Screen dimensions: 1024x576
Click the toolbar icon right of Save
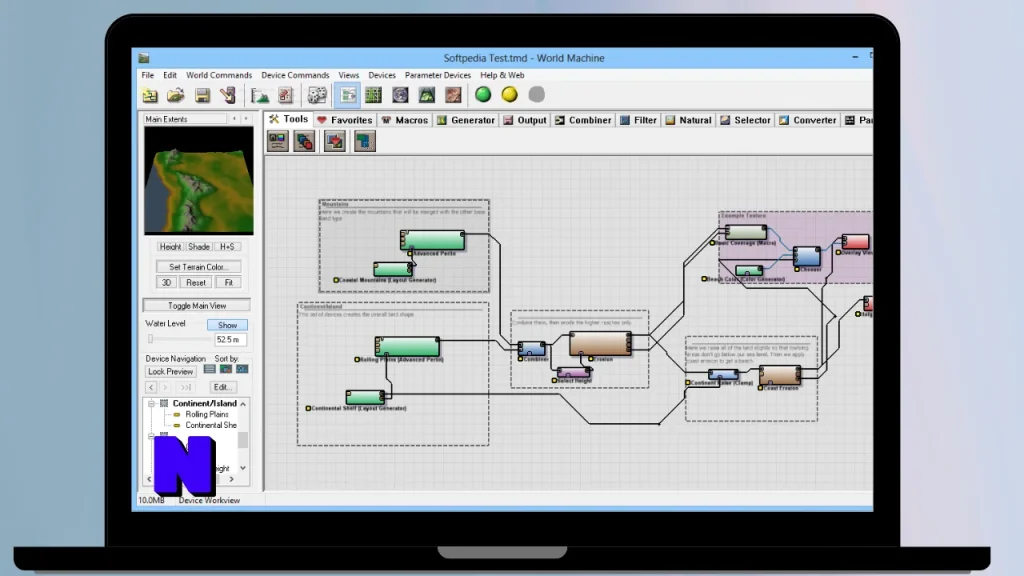coord(227,95)
